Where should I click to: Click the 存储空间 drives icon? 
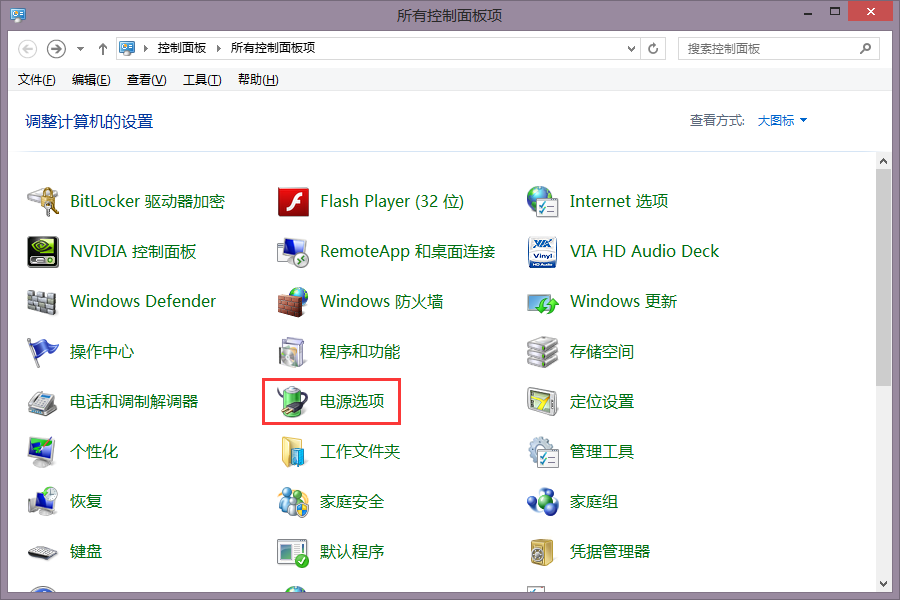pos(543,351)
